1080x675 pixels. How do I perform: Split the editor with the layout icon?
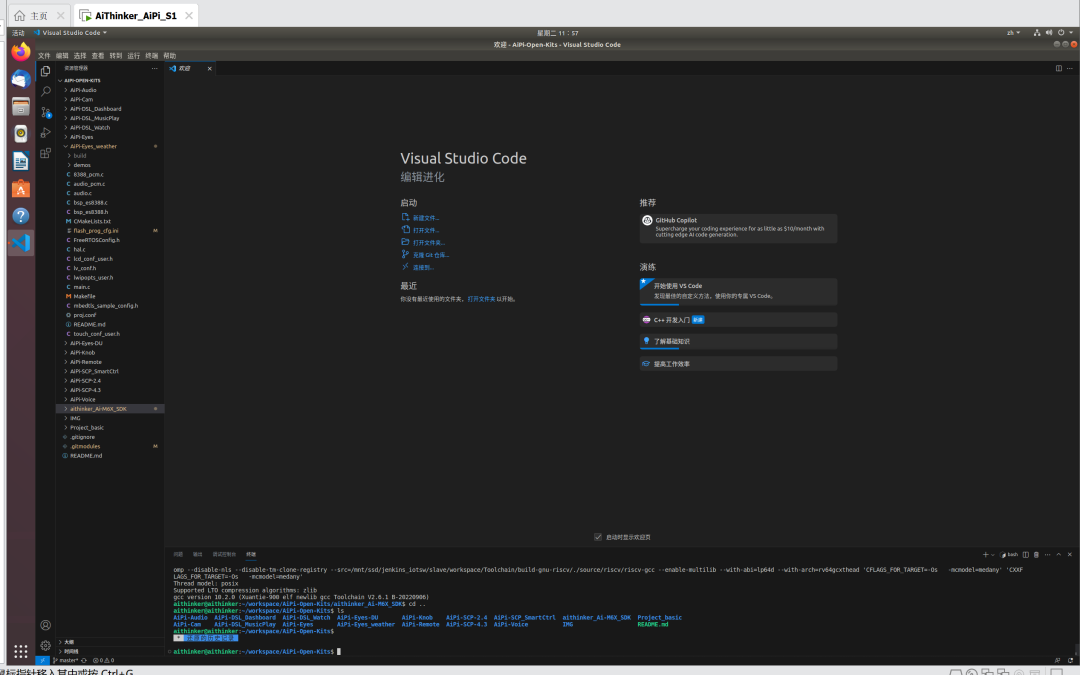(x=1058, y=68)
